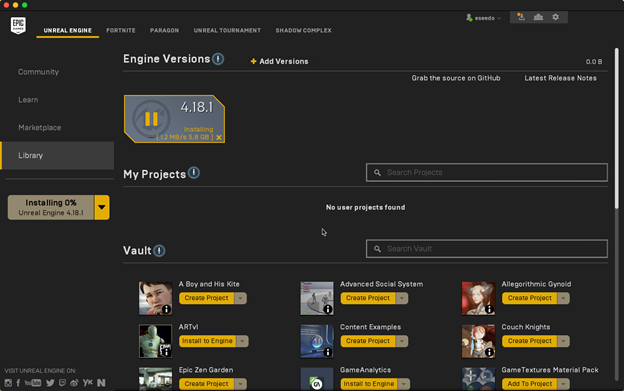Click the Vault info icon
This screenshot has width=624, height=391.
(159, 251)
